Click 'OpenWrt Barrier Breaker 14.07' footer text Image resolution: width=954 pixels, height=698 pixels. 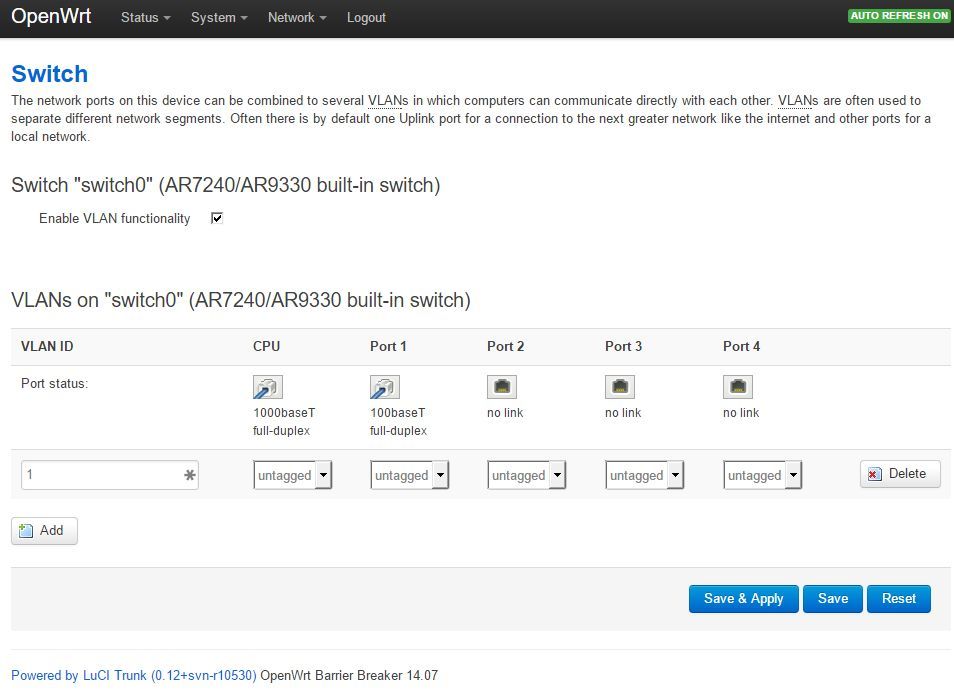(x=349, y=675)
